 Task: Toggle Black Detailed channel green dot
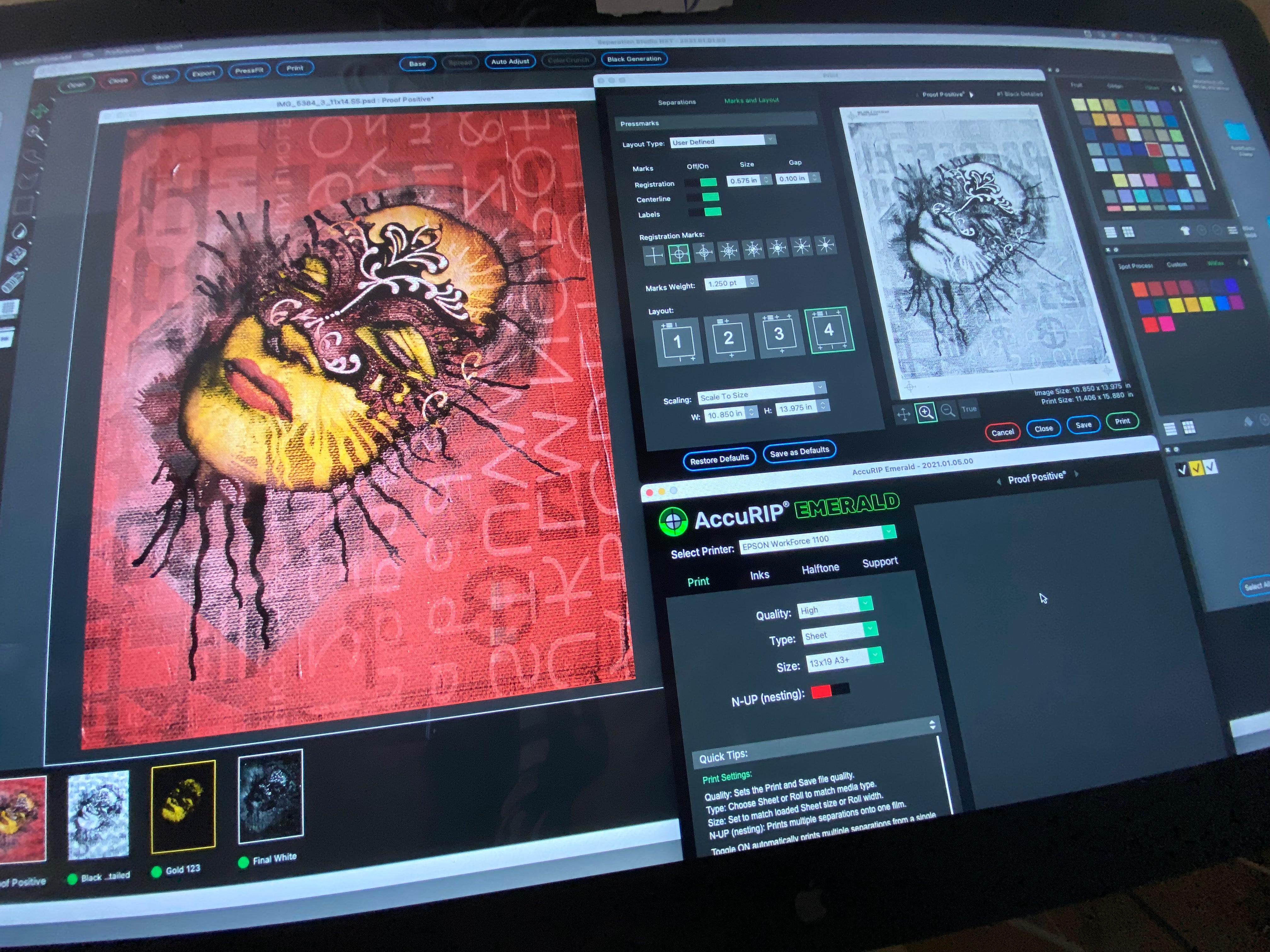[72, 879]
